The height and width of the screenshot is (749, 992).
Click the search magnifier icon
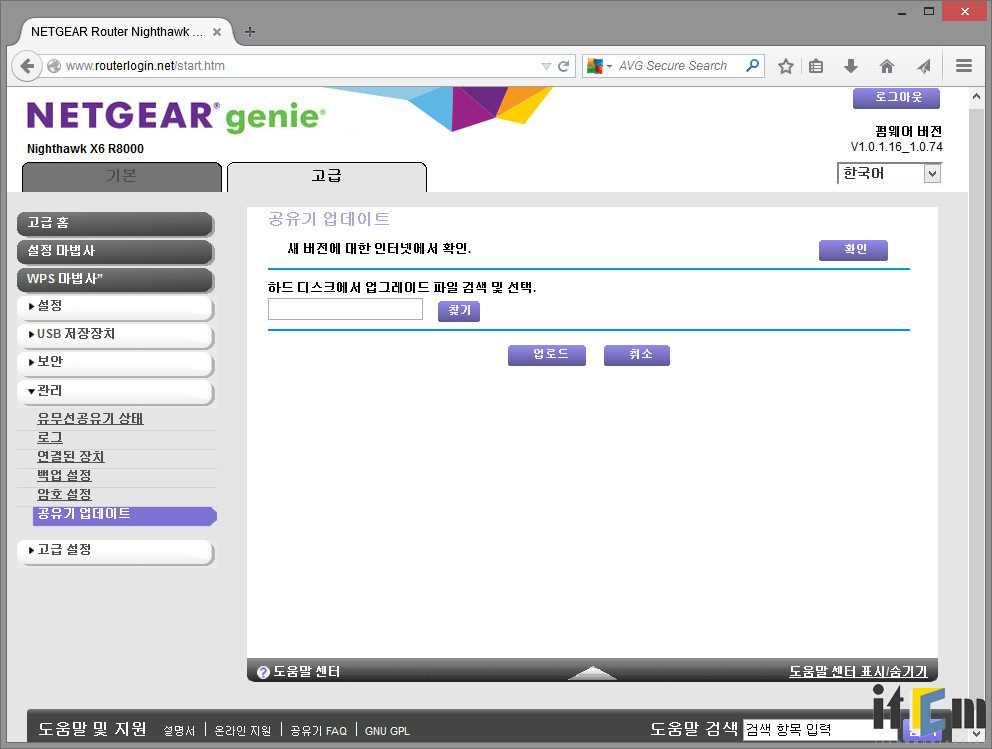coord(752,65)
